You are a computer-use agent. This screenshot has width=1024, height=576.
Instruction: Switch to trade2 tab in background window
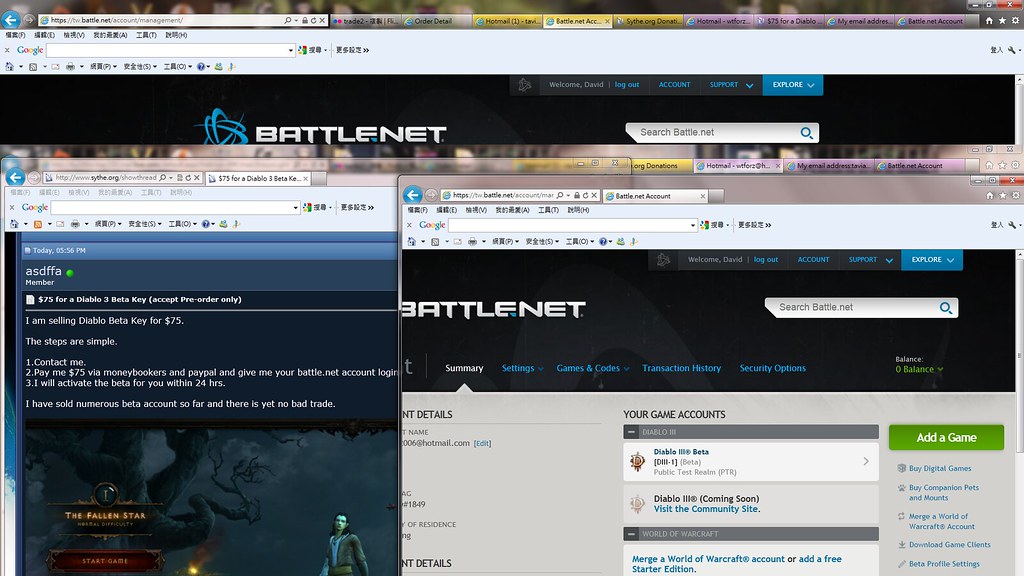point(366,21)
